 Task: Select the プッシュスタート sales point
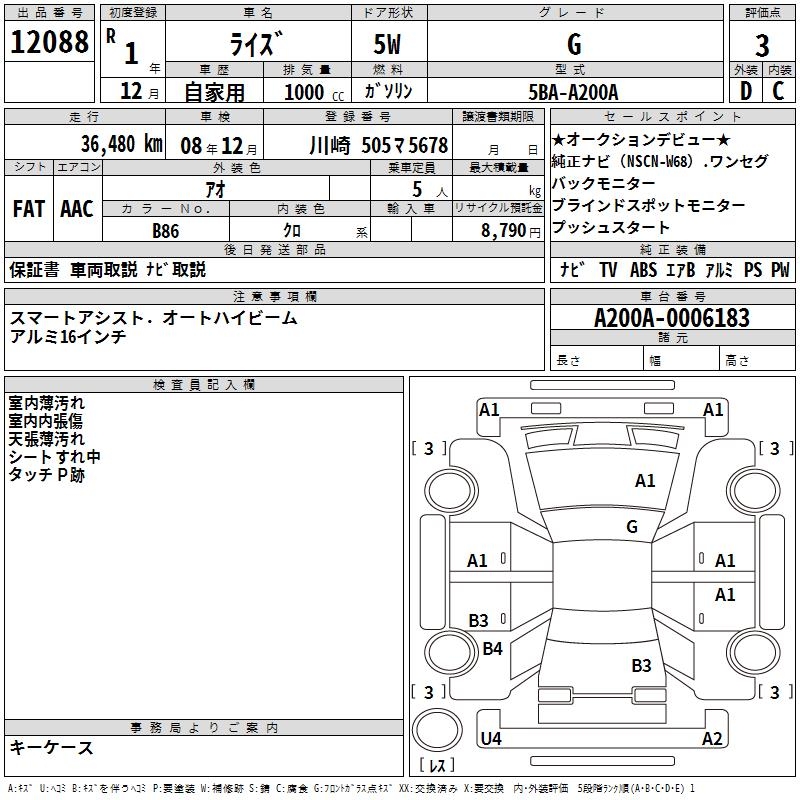[611, 227]
